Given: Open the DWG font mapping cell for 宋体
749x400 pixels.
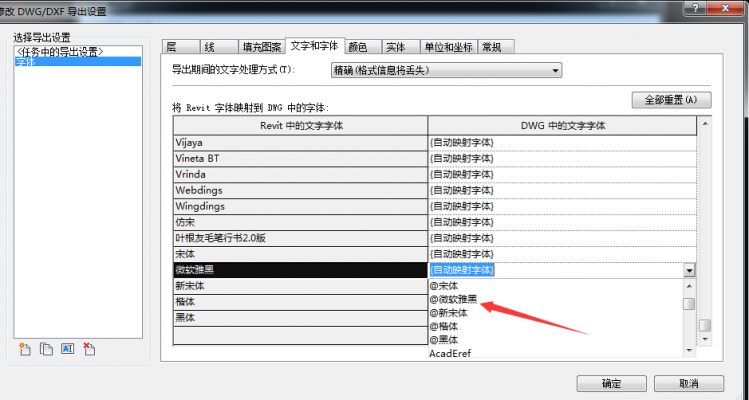Looking at the screenshot, I should [x=562, y=254].
